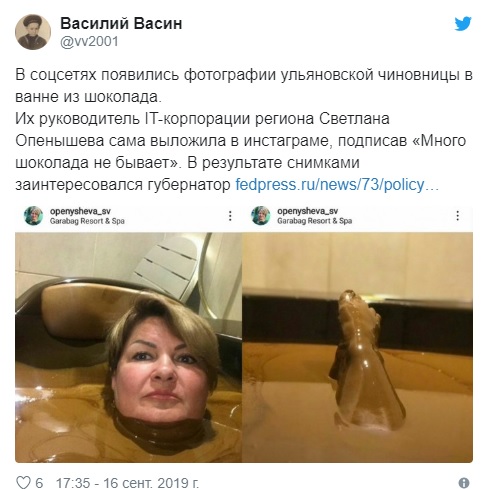Open left openysheva_sv username
Image resolution: width=482 pixels, height=489 pixels.
(x=80, y=211)
